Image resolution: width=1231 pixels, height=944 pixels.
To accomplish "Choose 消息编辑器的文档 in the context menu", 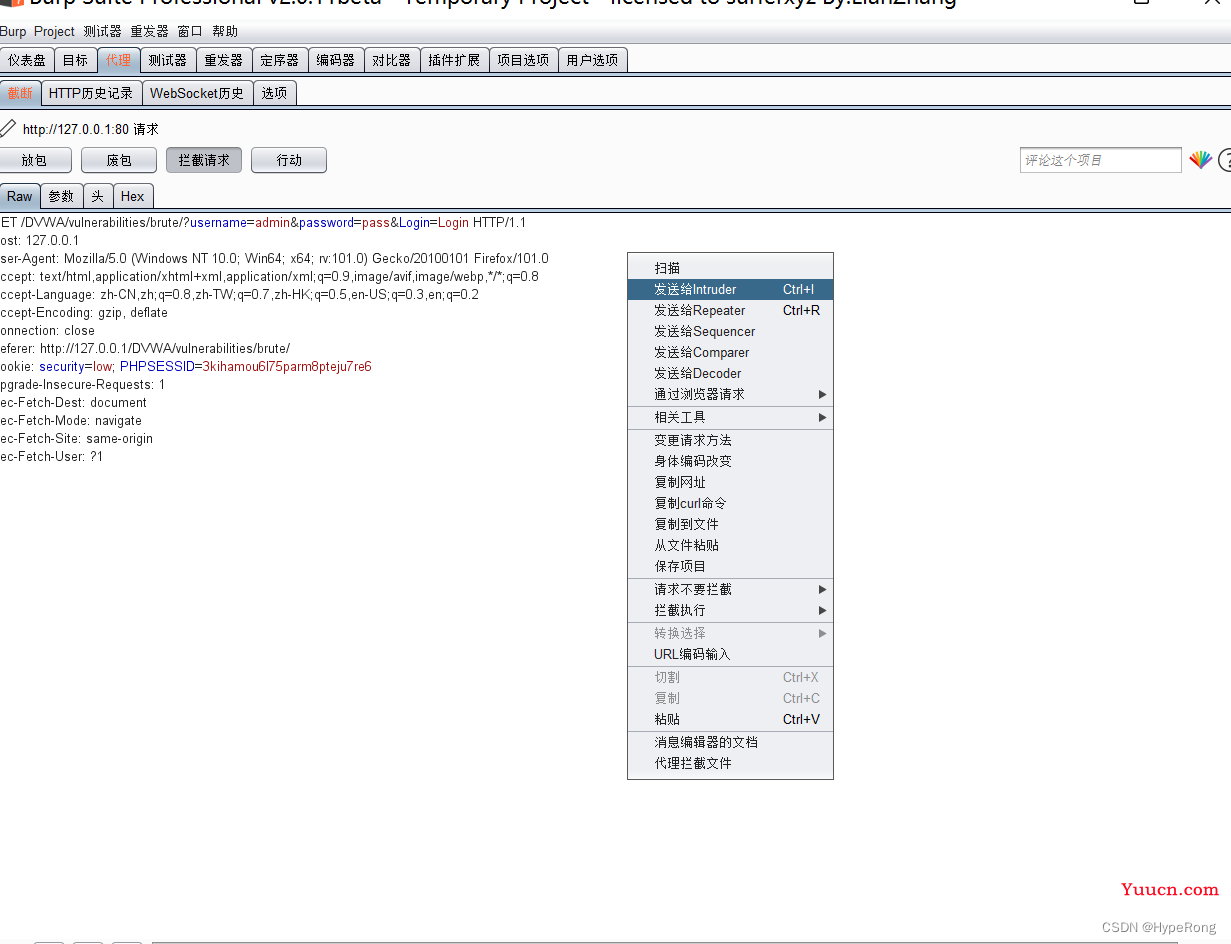I will click(730, 742).
